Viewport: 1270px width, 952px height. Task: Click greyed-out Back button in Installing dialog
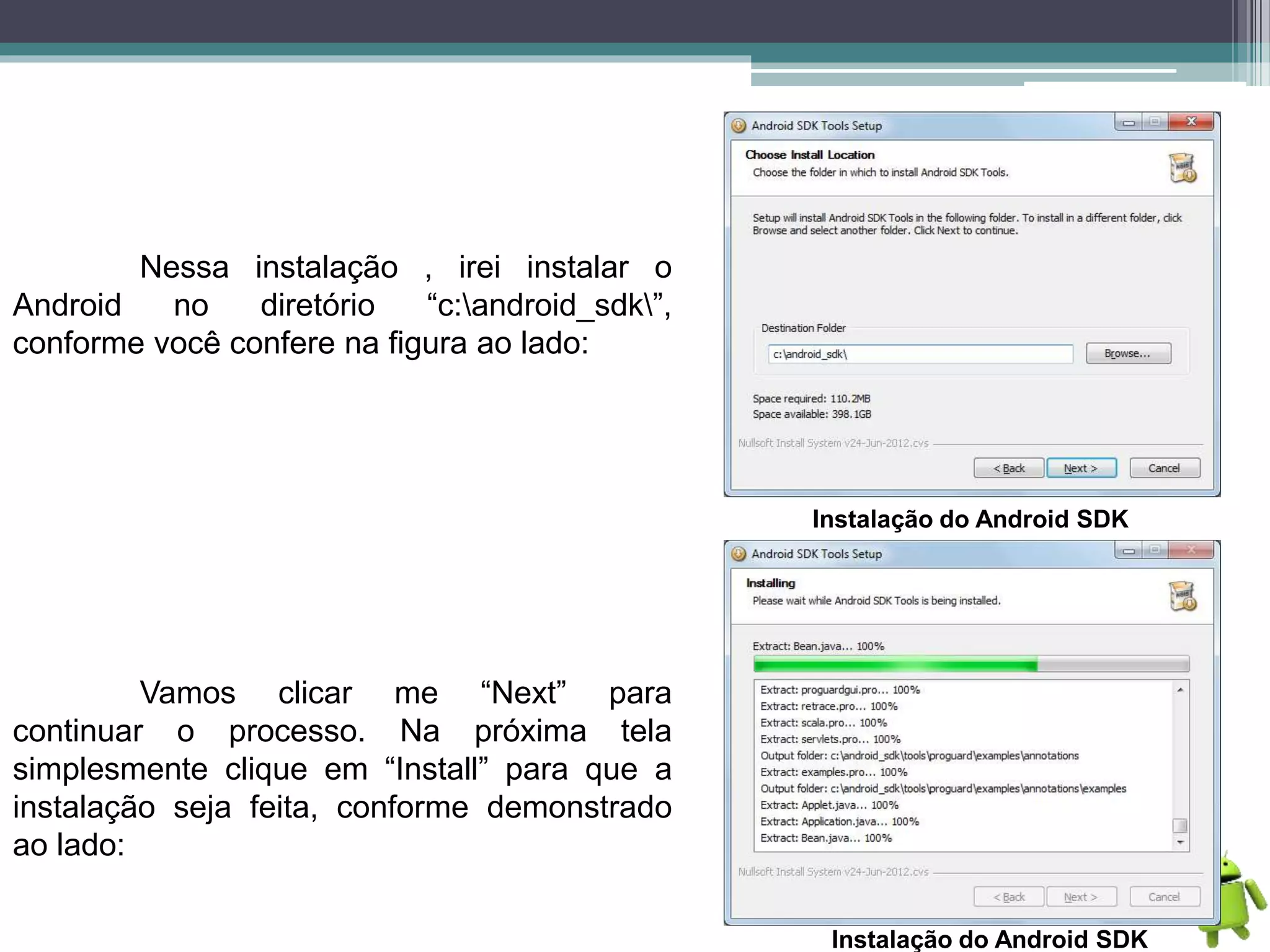click(1009, 896)
